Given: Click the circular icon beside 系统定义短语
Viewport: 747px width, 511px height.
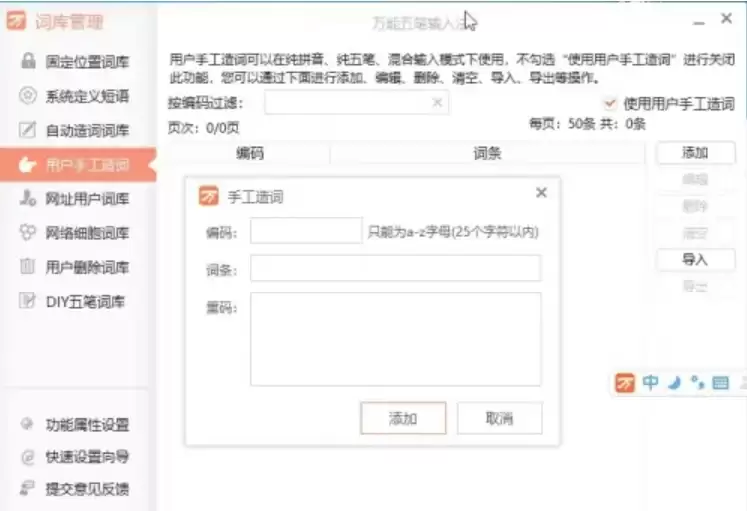Looking at the screenshot, I should pyautogui.click(x=28, y=95).
